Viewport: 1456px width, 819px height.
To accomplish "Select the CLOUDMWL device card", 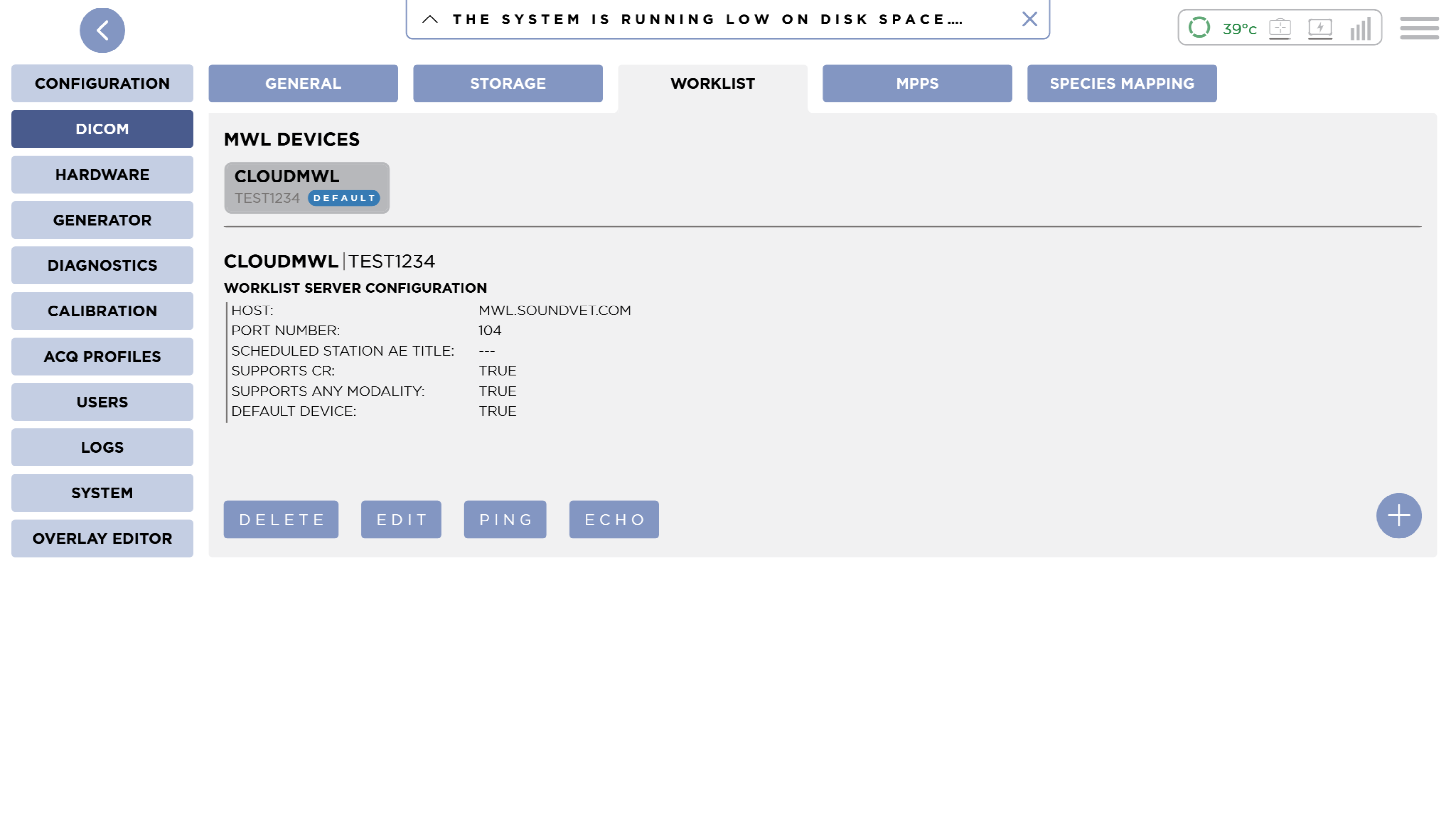I will [x=306, y=187].
